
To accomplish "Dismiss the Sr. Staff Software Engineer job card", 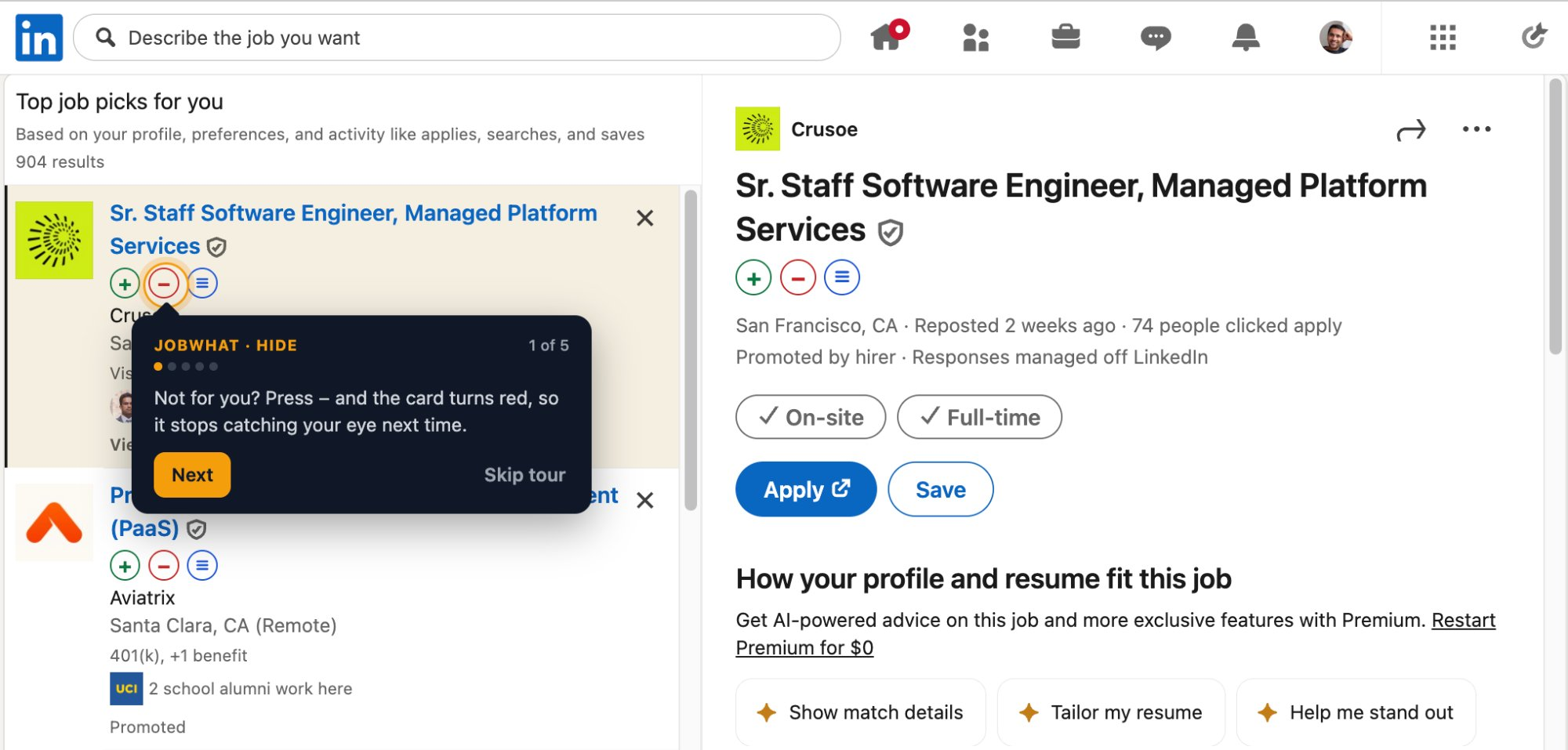I will (644, 218).
